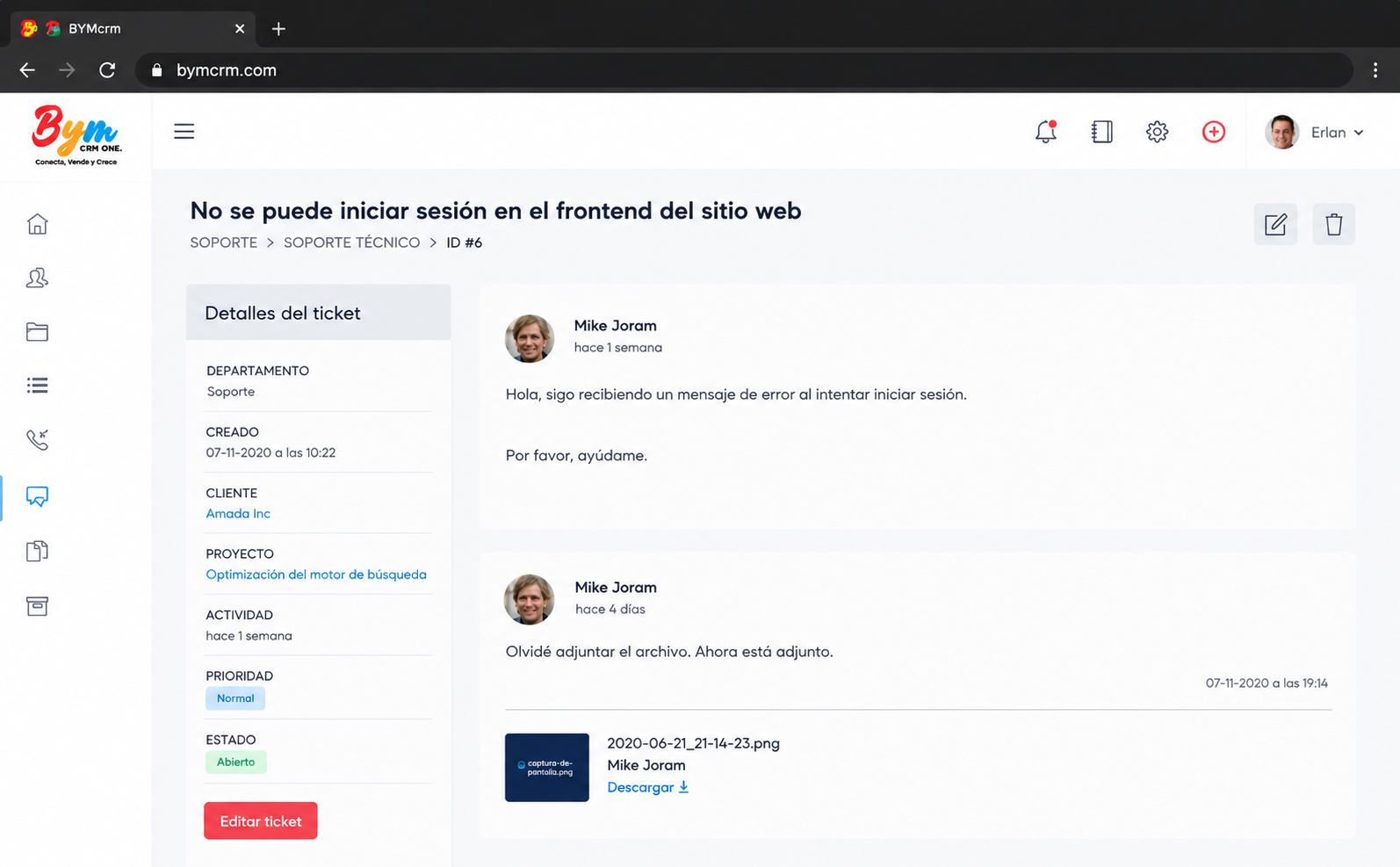
Task: Select the BYMcrm browser tab
Action: 133,29
